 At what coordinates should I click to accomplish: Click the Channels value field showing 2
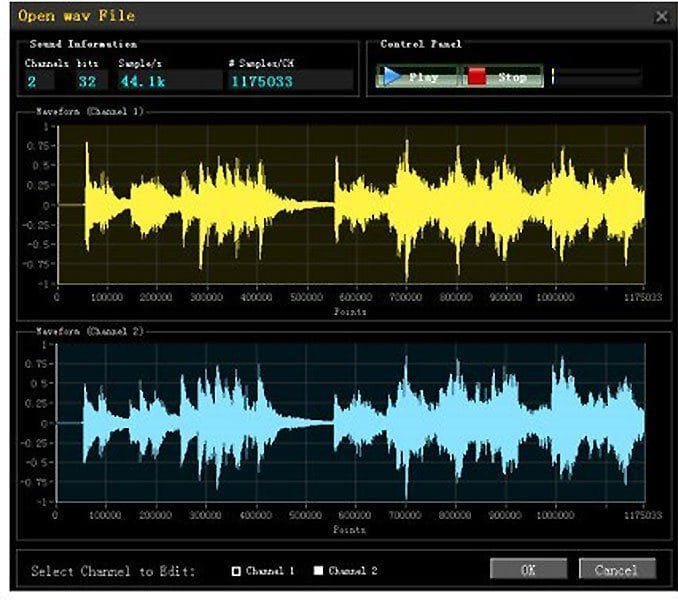[x=39, y=81]
